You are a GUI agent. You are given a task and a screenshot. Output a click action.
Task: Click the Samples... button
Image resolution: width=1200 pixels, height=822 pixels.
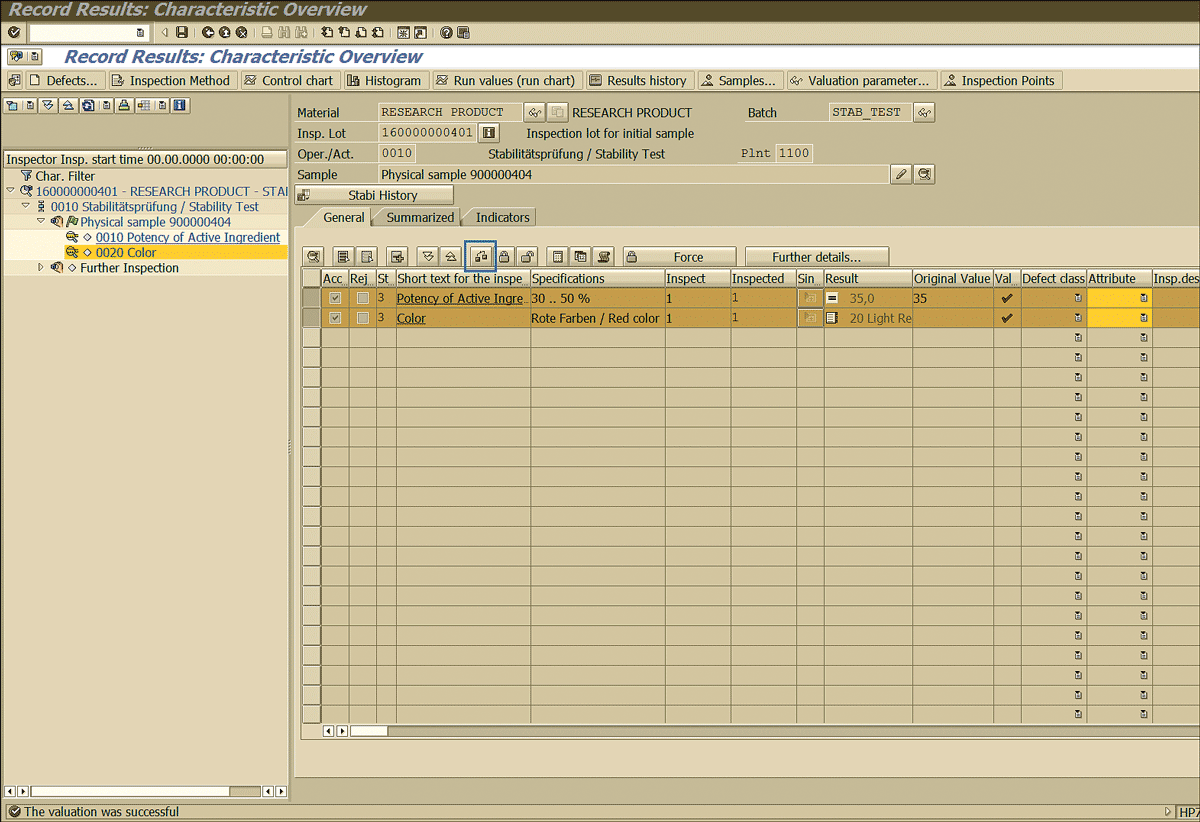(740, 81)
